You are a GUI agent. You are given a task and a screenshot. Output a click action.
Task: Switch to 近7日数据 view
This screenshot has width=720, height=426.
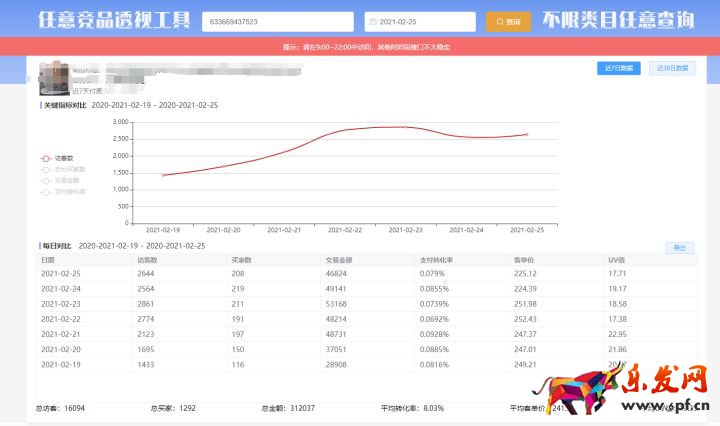pos(619,68)
